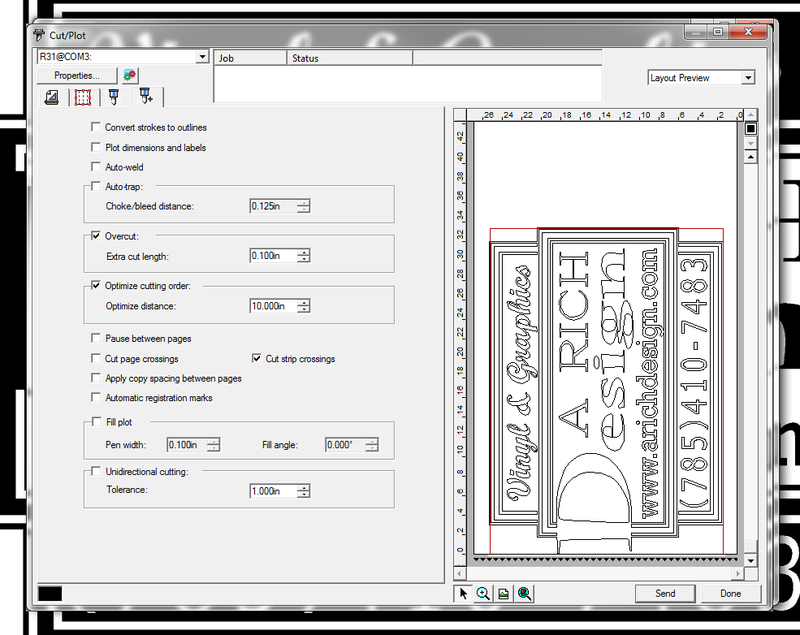Decrease Pen width with its down arrow
Screen dimensions: 800x635
coord(213,448)
